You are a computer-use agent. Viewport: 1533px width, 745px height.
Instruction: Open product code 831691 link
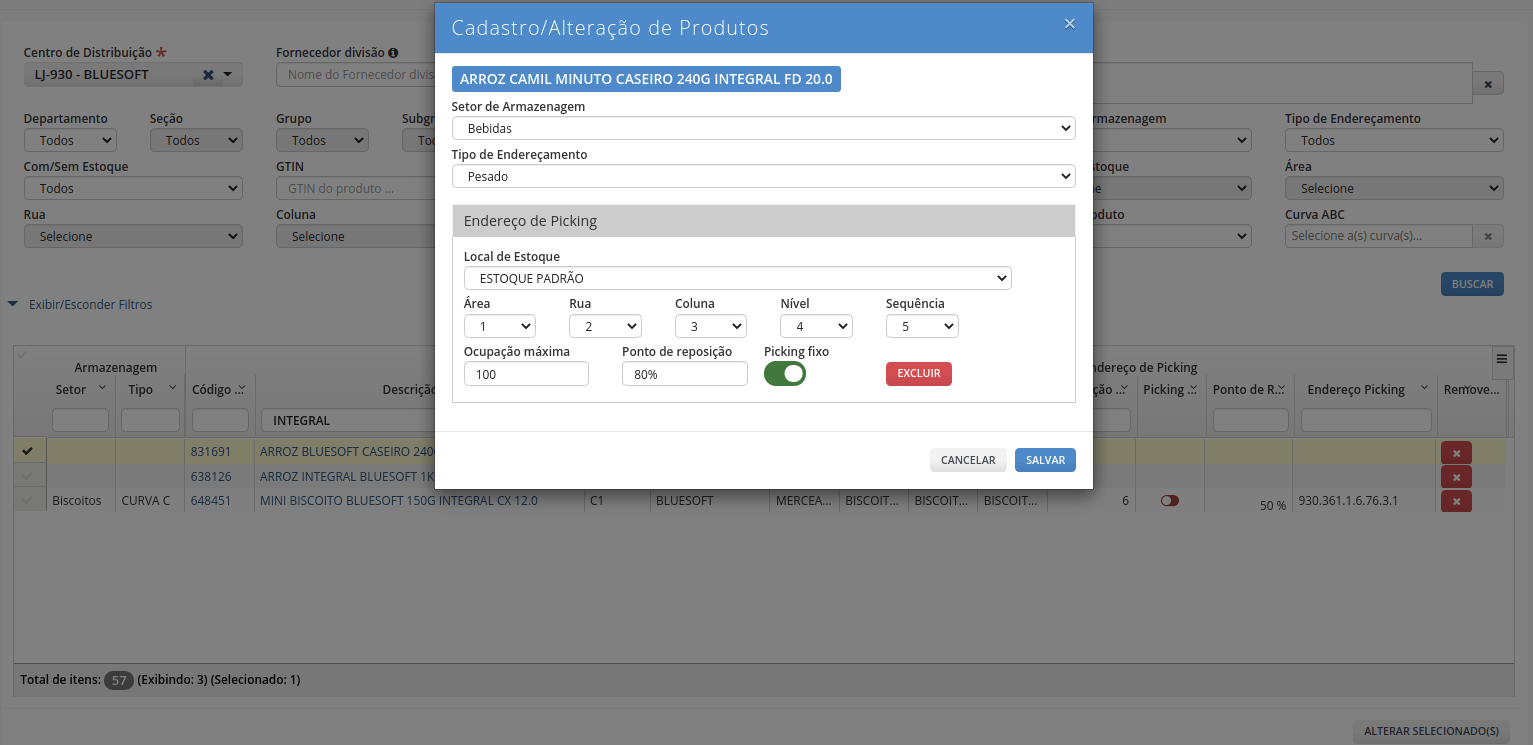point(211,451)
